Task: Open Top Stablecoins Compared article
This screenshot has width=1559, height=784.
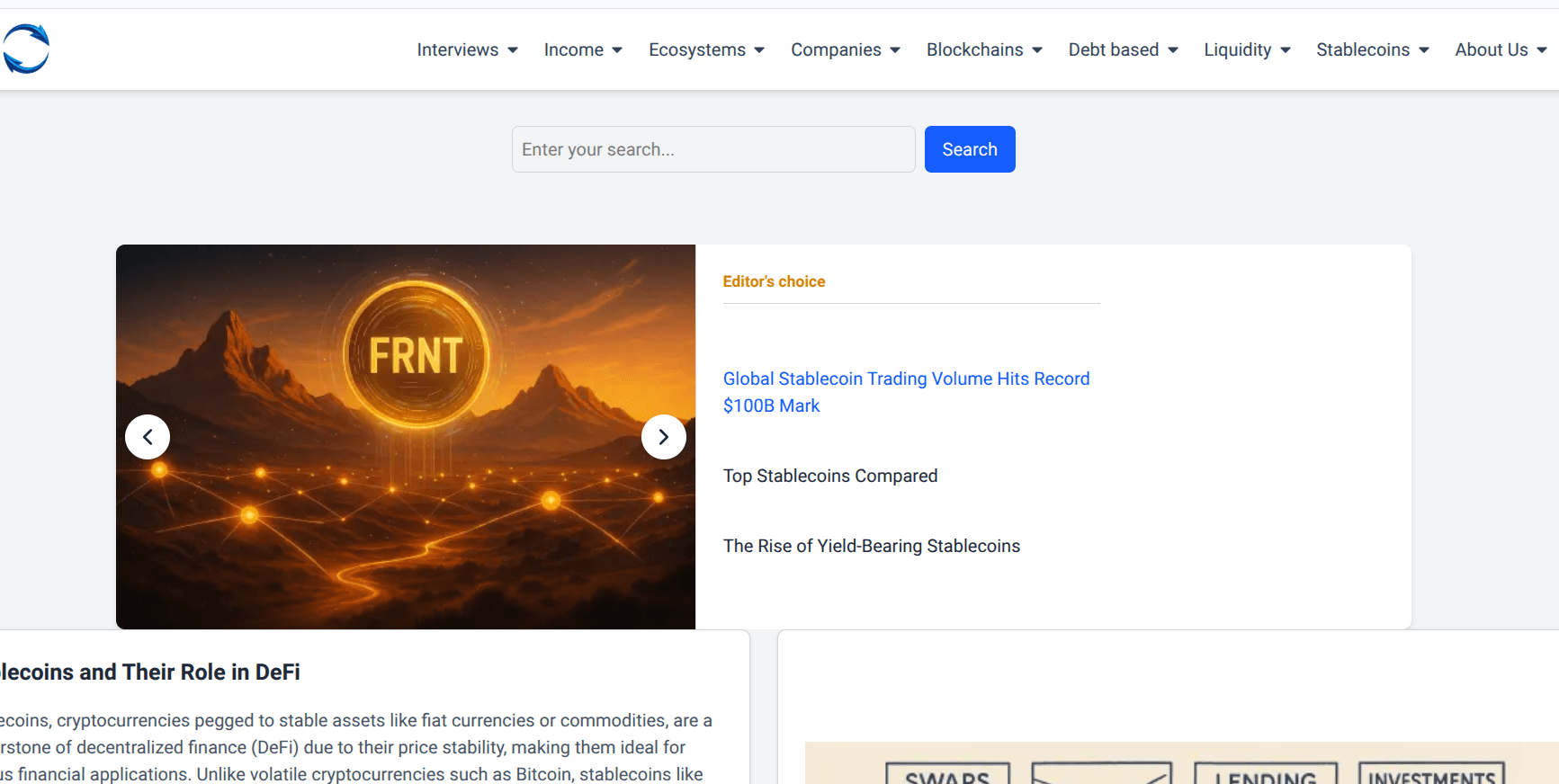Action: pyautogui.click(x=830, y=476)
